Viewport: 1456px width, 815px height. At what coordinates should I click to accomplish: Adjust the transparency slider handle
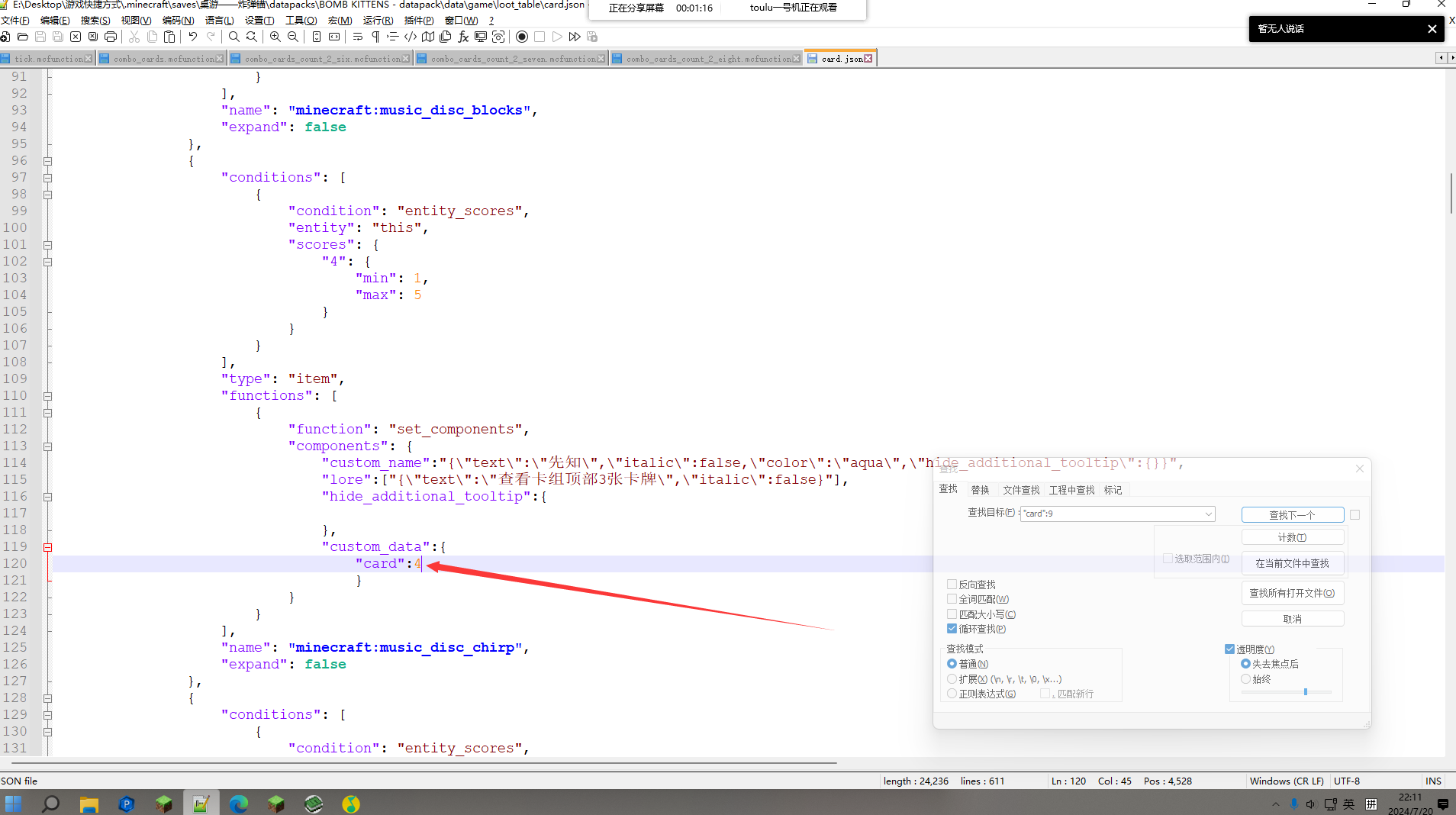coord(1306,692)
